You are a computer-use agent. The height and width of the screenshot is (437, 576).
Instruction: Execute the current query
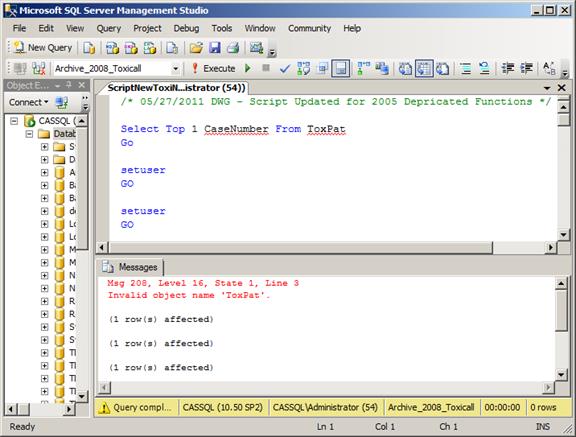coord(213,68)
